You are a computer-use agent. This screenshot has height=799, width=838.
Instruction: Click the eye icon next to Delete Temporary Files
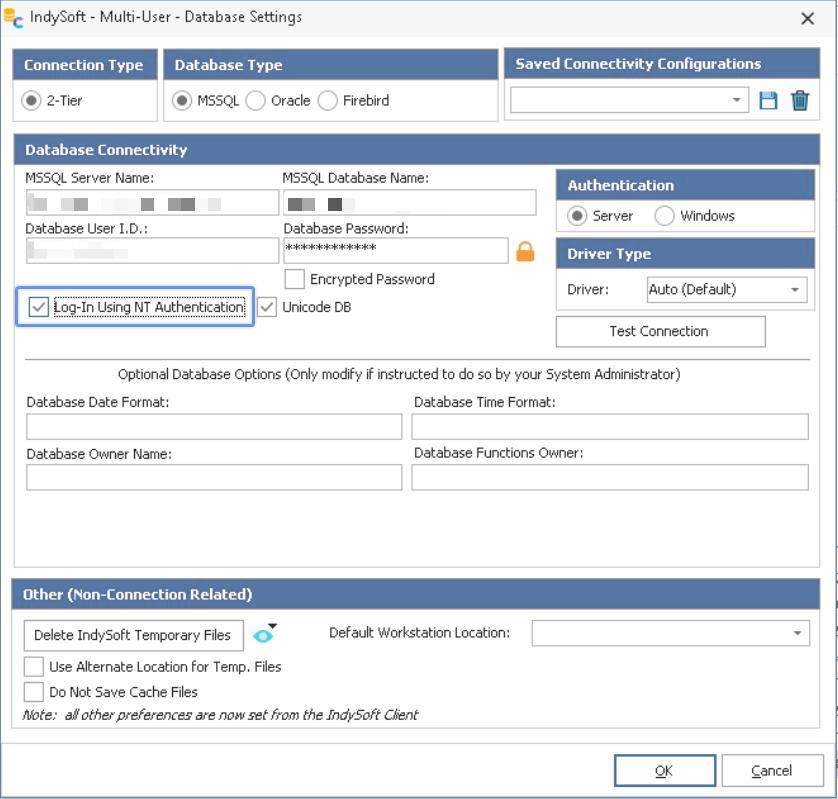(263, 635)
